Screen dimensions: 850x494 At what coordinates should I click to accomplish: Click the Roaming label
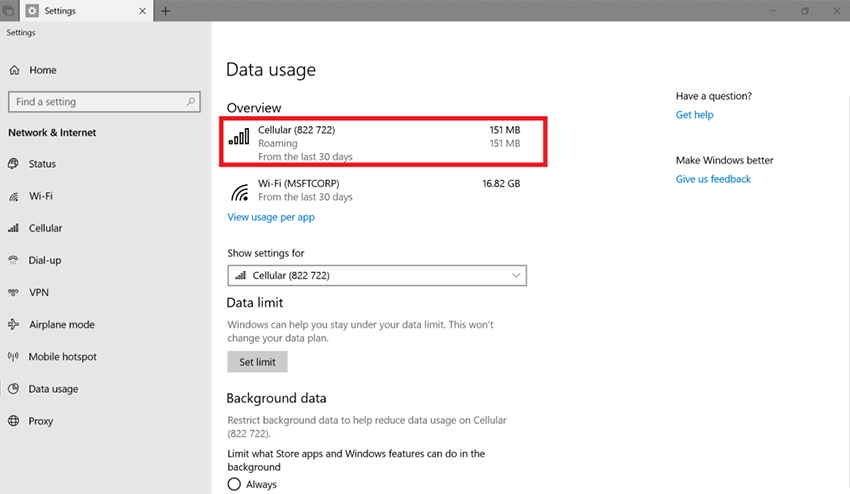278,143
